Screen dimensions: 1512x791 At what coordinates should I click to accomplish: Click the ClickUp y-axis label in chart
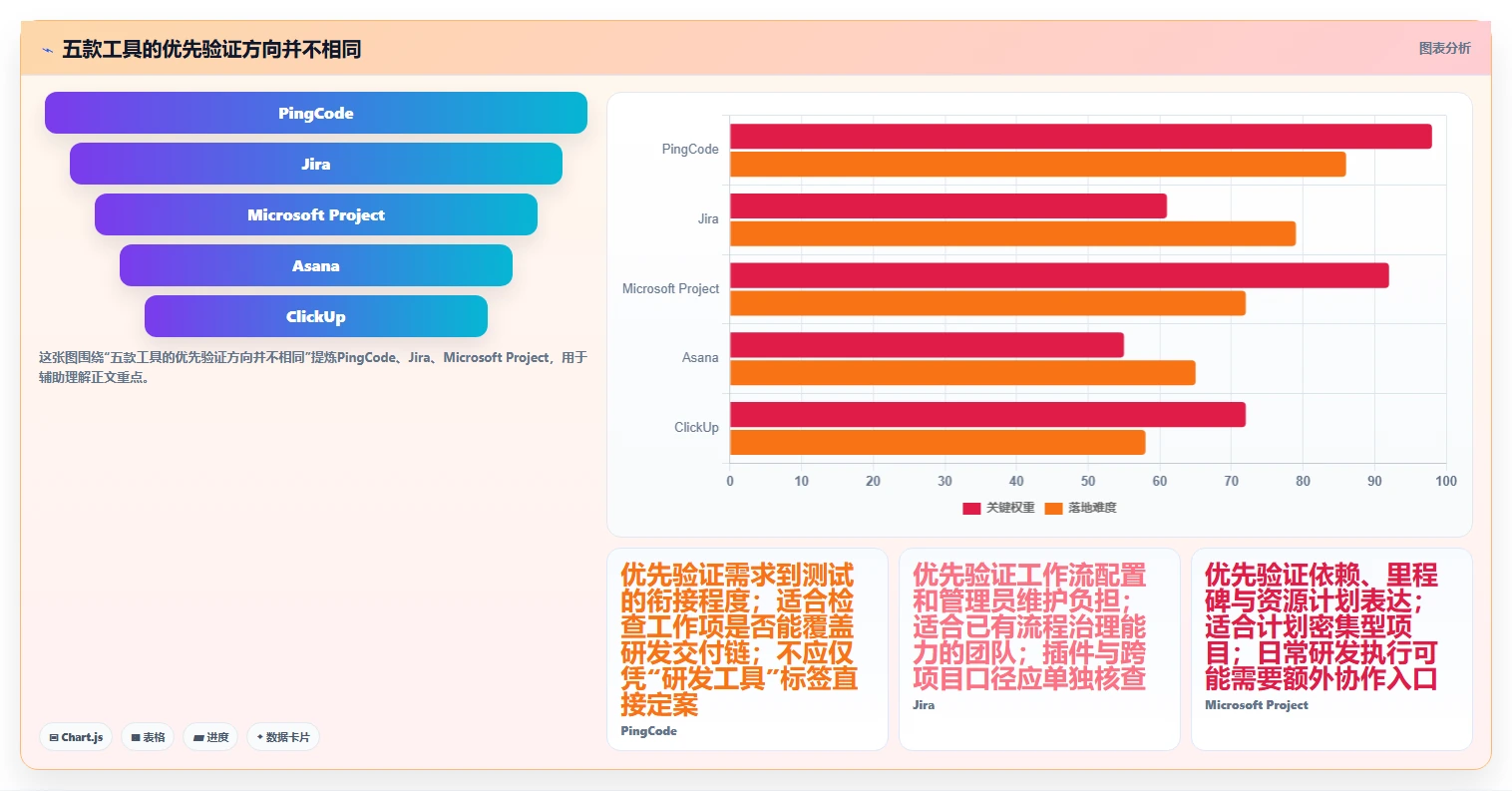point(696,428)
